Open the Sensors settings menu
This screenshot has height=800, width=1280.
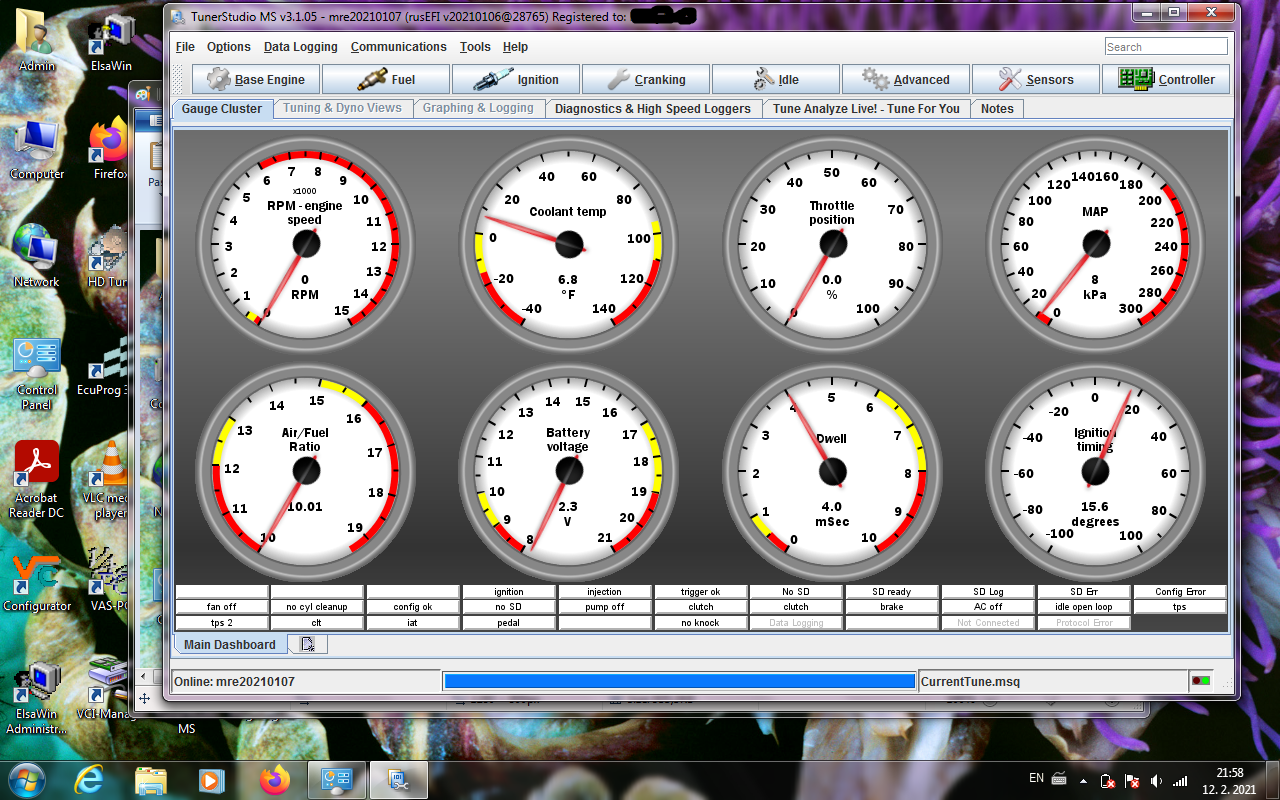point(1036,79)
